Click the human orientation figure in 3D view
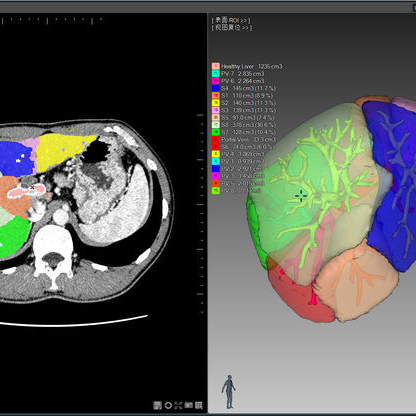Screen dimensions: 416x416 coord(229,392)
